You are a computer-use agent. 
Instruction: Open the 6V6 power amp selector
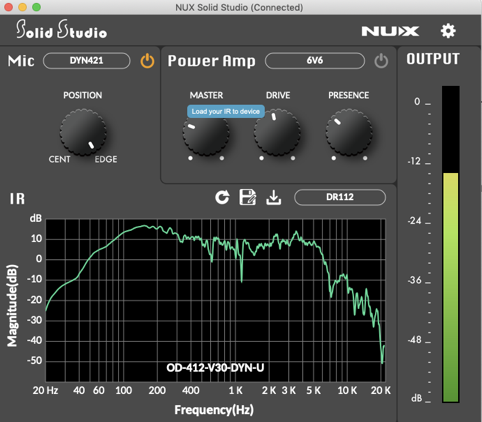coord(315,61)
